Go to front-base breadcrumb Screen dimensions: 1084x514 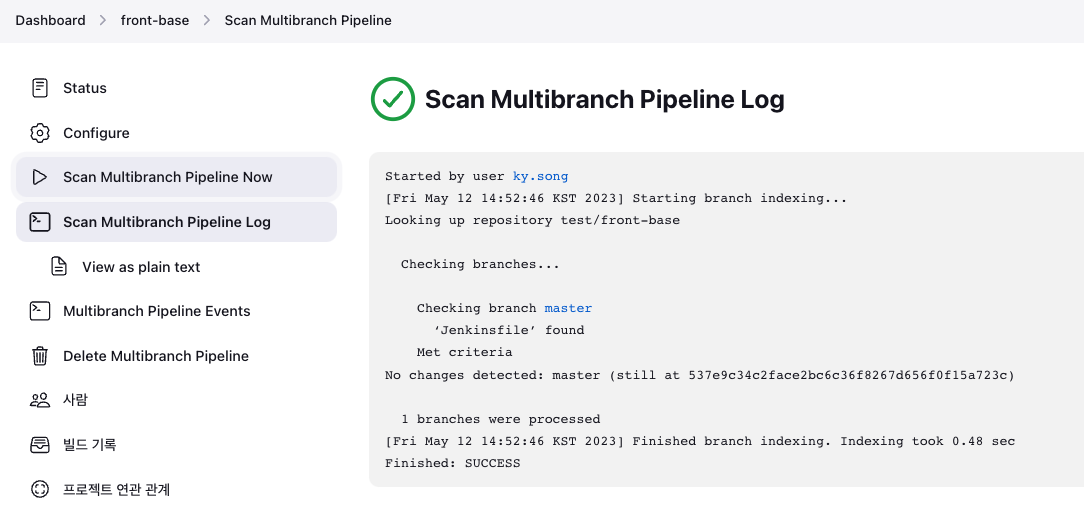[x=155, y=20]
